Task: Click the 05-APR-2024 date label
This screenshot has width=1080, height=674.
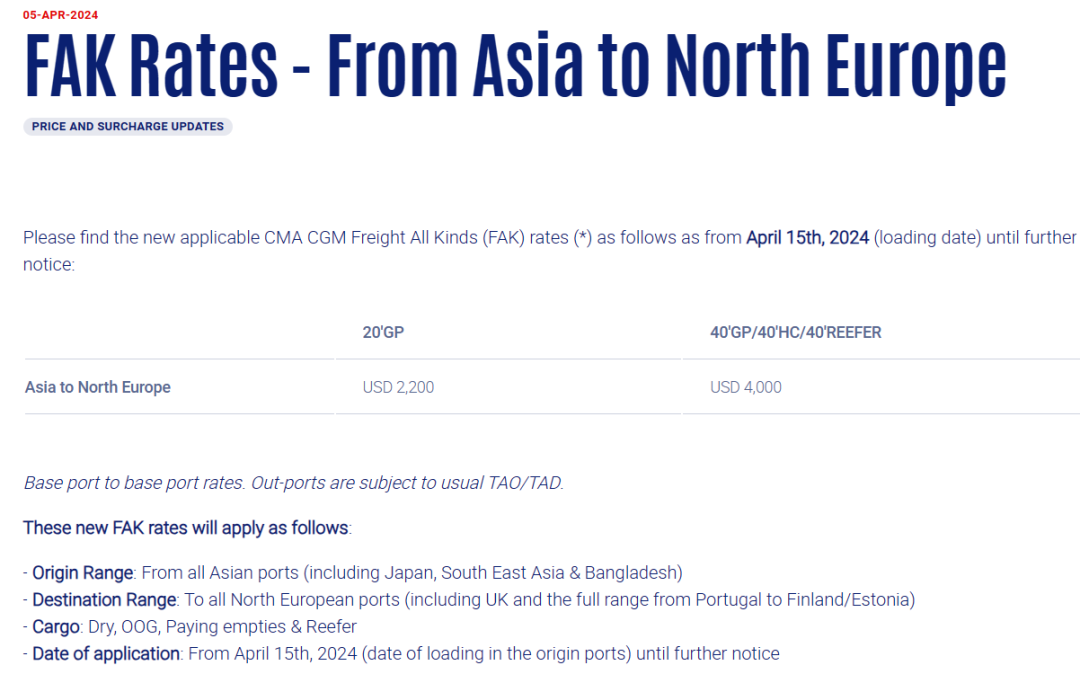Action: pyautogui.click(x=61, y=14)
